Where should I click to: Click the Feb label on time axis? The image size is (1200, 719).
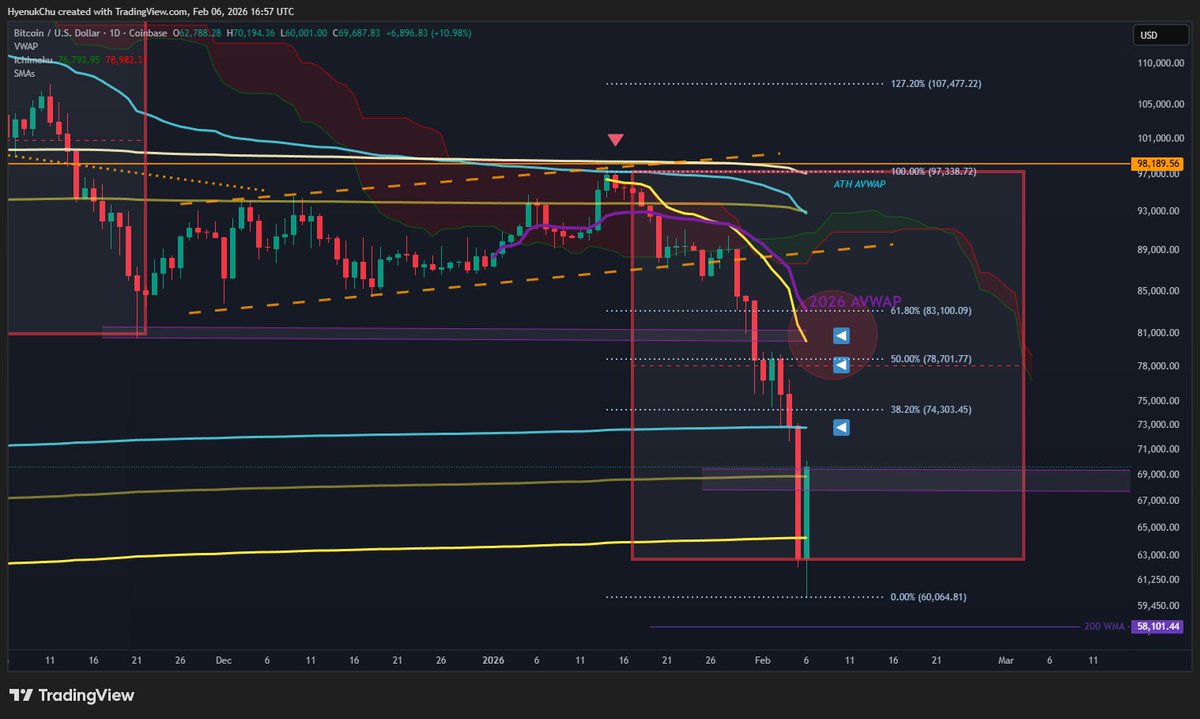762,661
